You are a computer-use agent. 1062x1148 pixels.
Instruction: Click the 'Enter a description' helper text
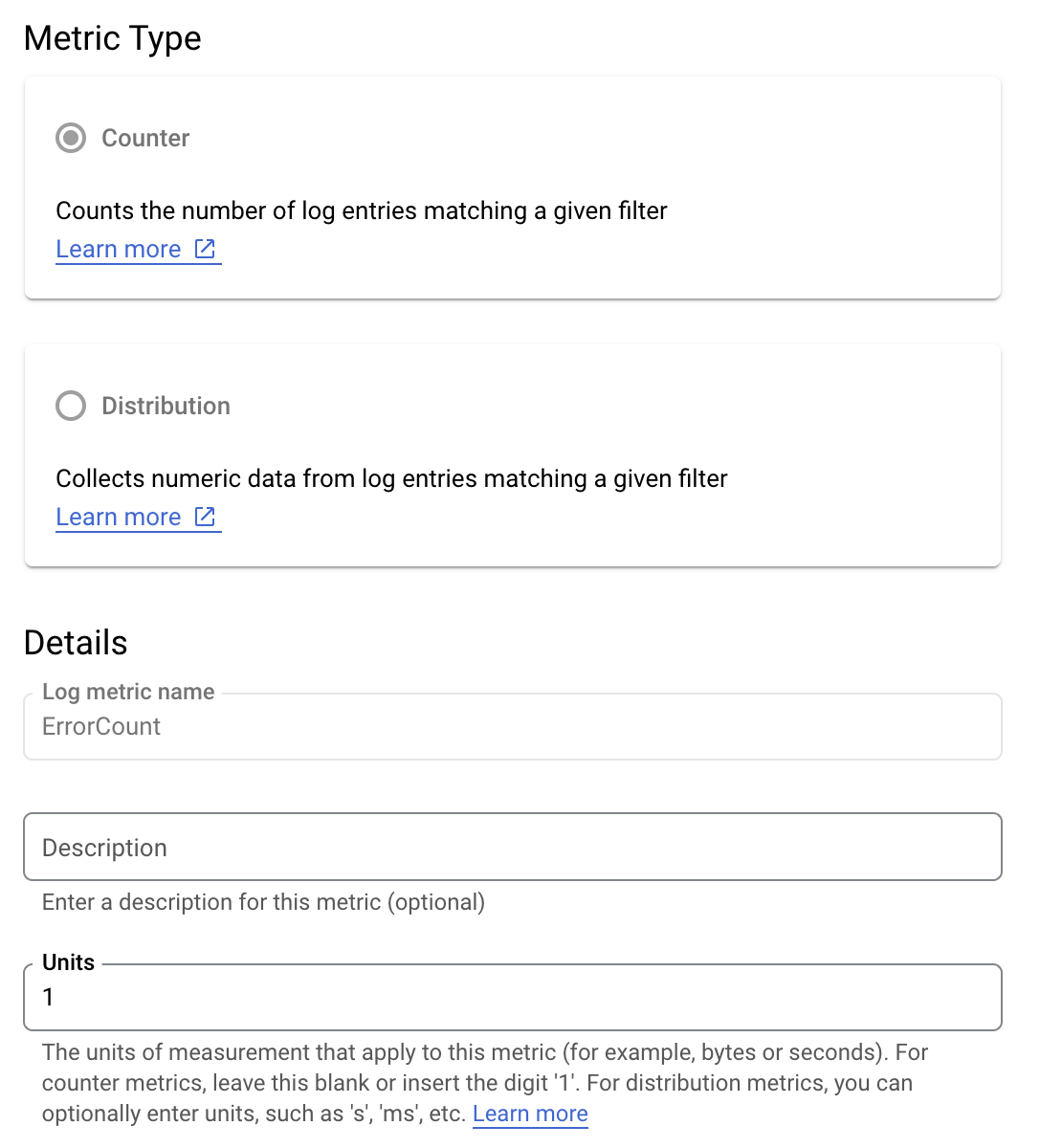263,902
